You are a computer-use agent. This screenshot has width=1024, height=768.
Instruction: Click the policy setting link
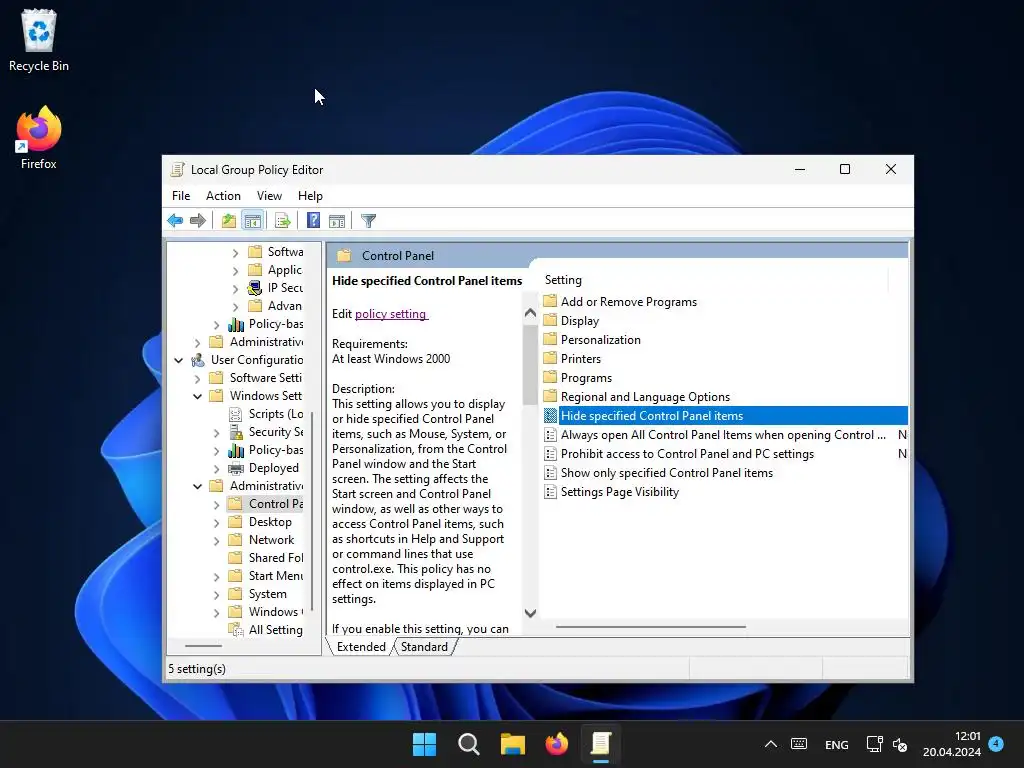click(391, 313)
